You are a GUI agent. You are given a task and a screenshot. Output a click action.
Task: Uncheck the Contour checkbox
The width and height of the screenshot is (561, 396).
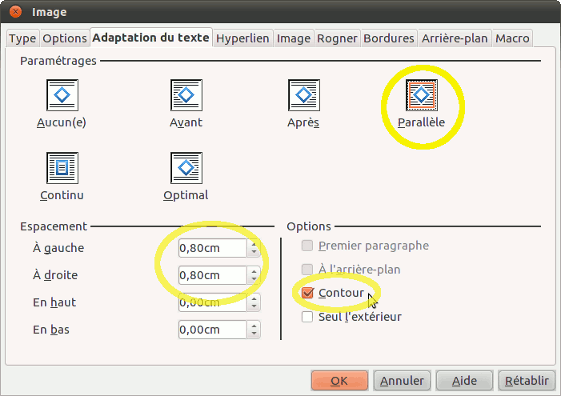point(307,293)
